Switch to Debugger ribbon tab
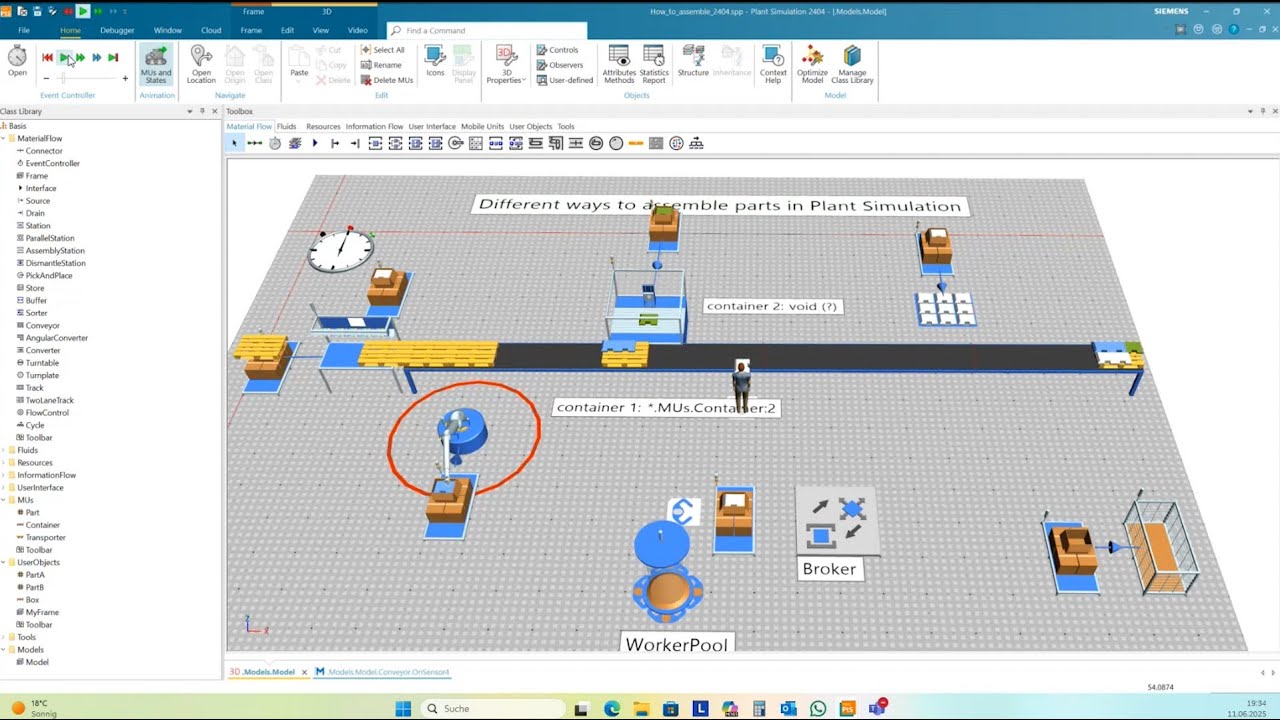 coord(117,30)
